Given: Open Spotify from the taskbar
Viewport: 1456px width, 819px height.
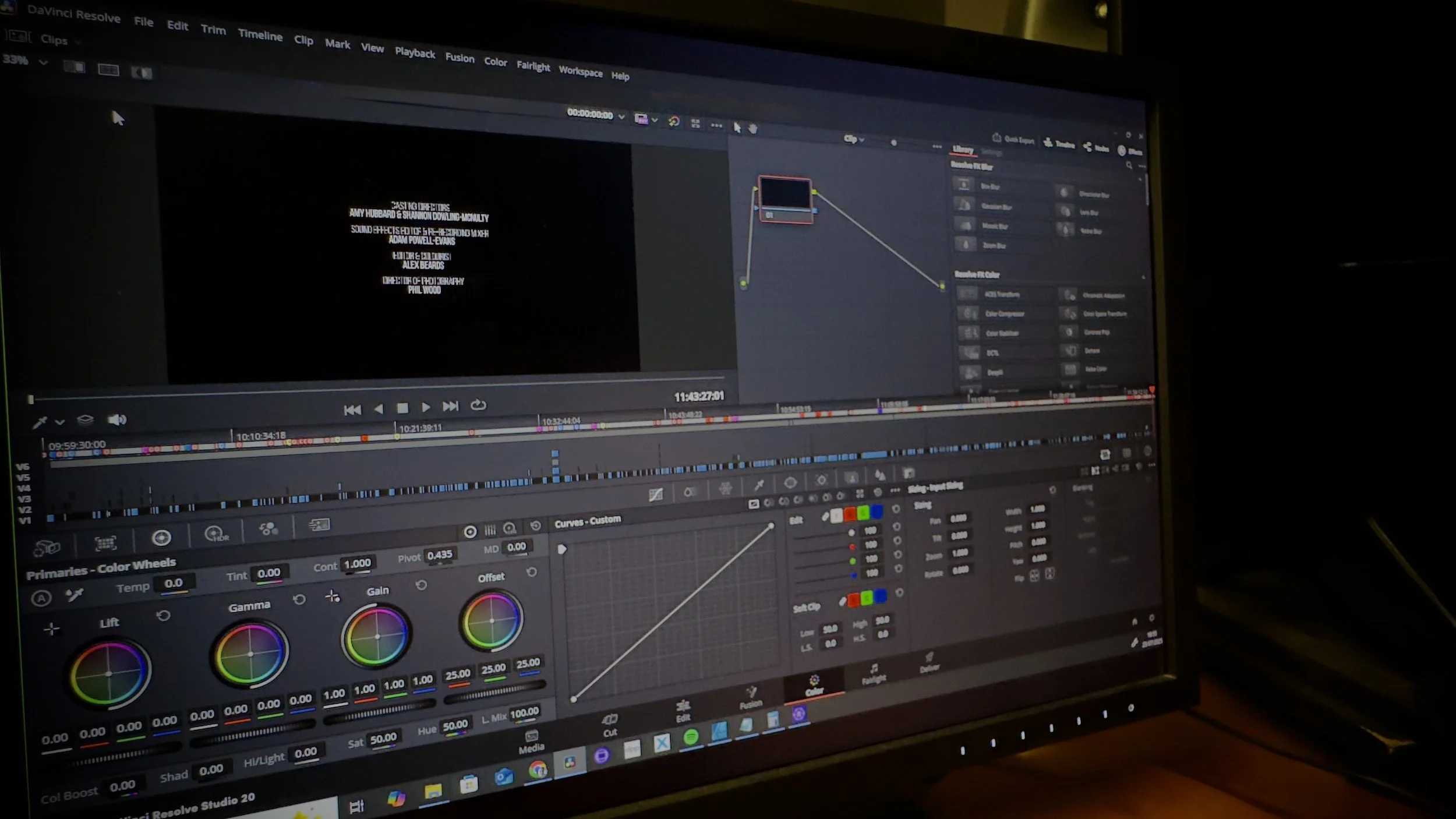Looking at the screenshot, I should pyautogui.click(x=691, y=737).
